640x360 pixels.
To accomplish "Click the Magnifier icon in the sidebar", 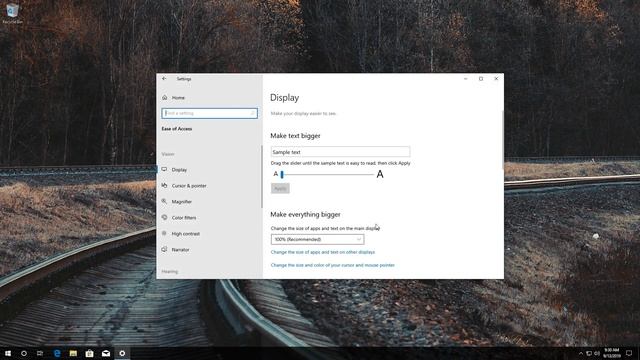I will pos(164,201).
